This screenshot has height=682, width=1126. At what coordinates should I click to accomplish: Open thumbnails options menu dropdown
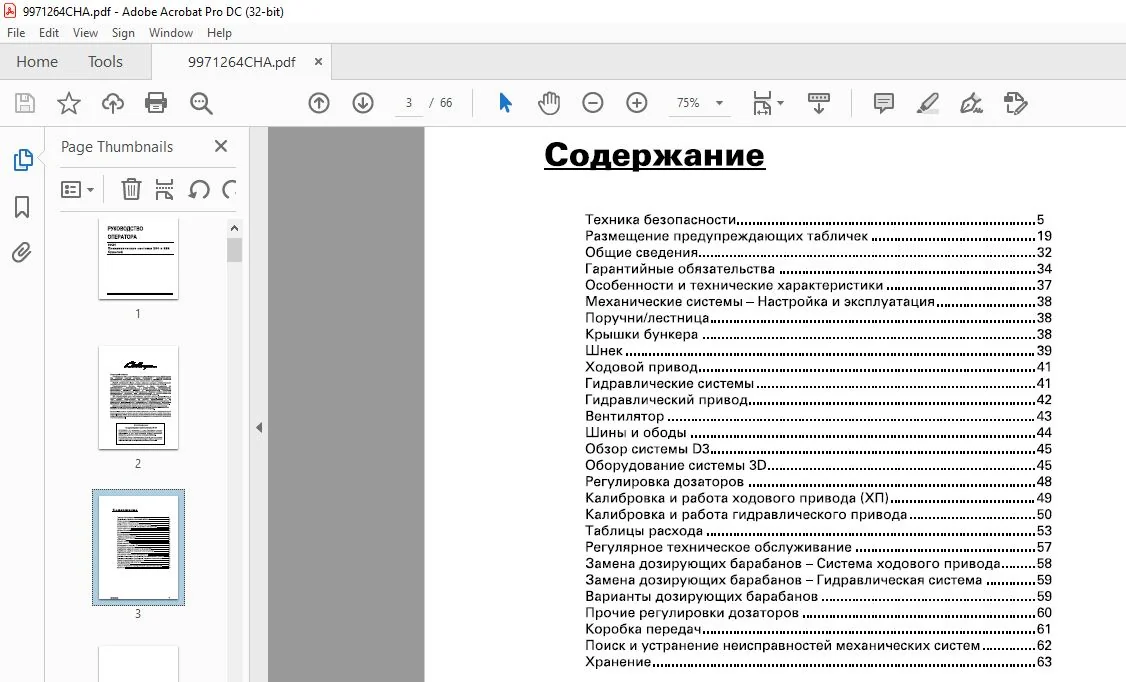[x=77, y=190]
